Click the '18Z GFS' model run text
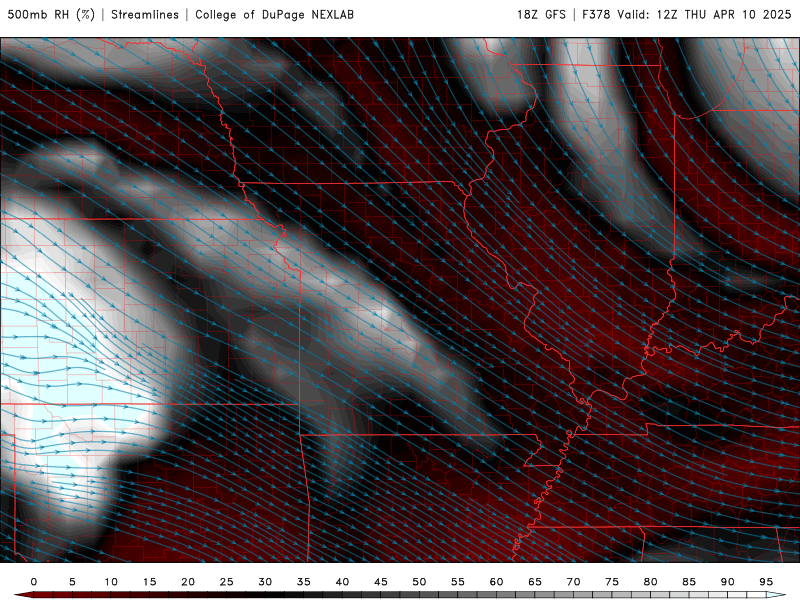The width and height of the screenshot is (800, 600). (541, 15)
